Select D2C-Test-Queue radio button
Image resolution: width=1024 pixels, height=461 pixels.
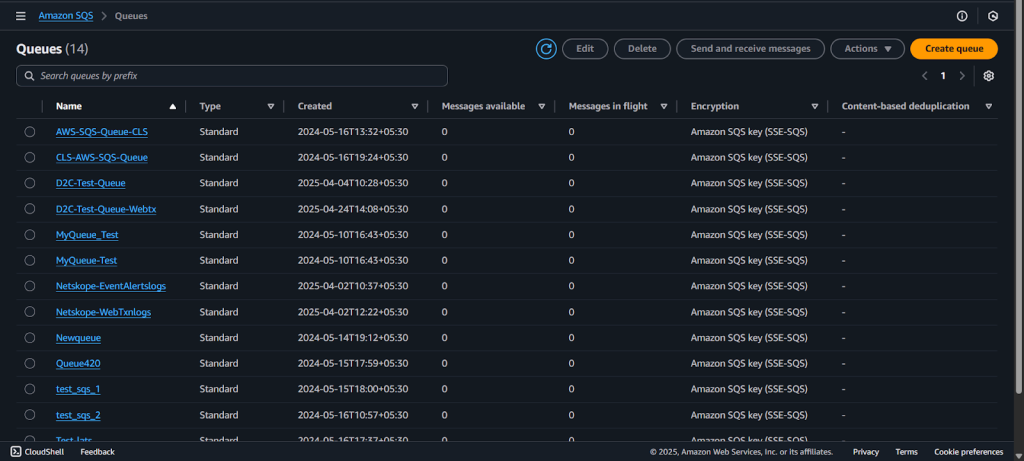point(30,183)
